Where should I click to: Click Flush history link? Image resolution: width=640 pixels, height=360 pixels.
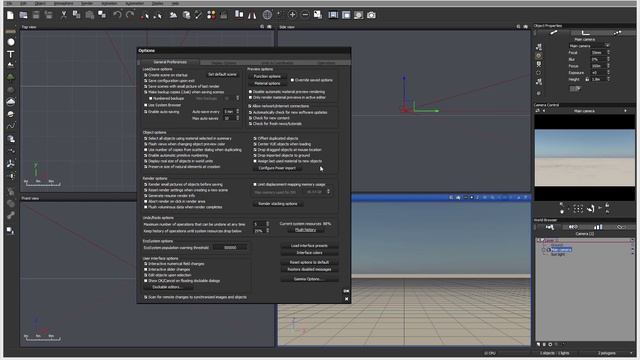tap(305, 230)
